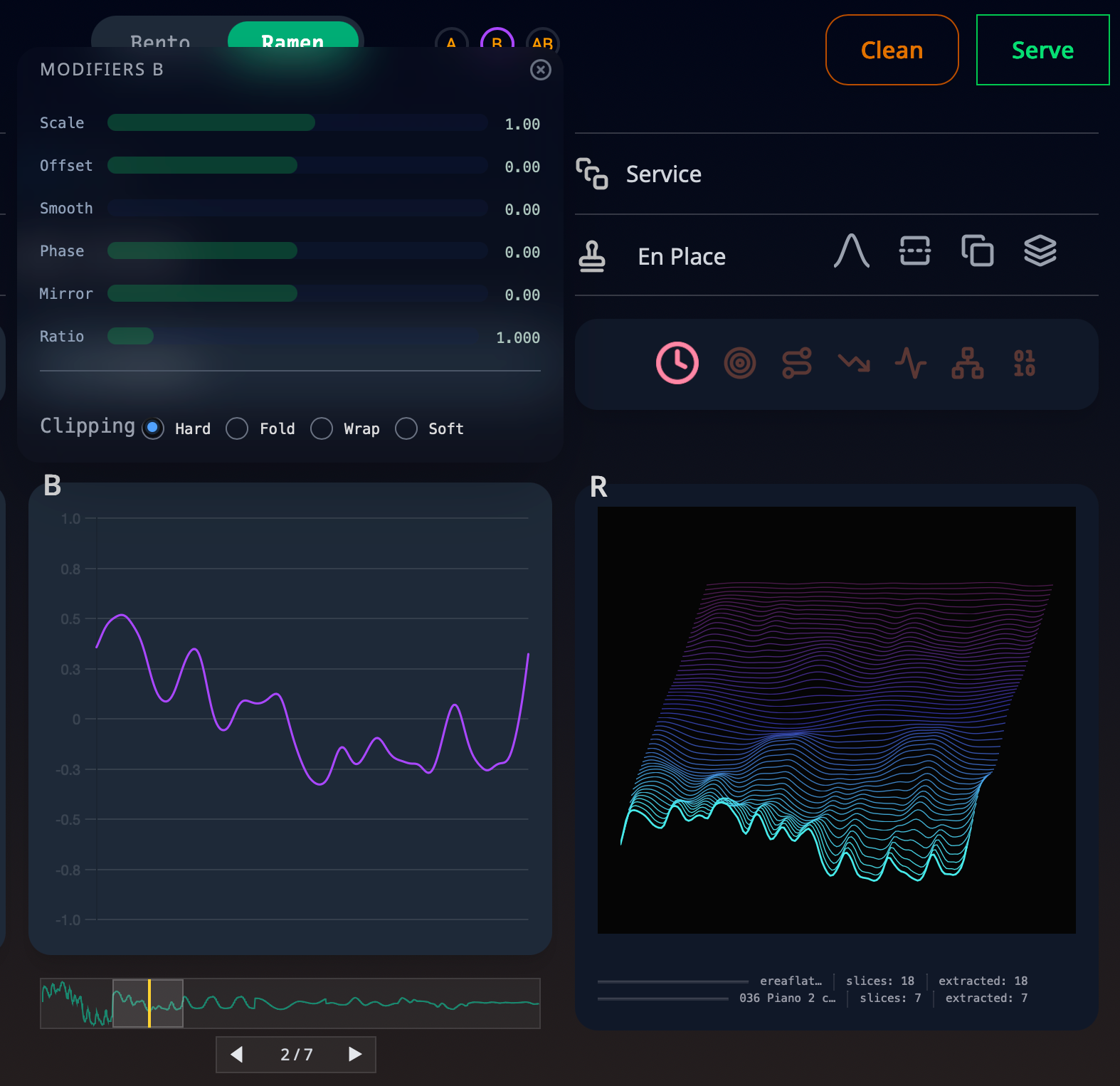The width and height of the screenshot is (1120, 1086).
Task: Click the stacked layers icon
Action: click(1040, 251)
